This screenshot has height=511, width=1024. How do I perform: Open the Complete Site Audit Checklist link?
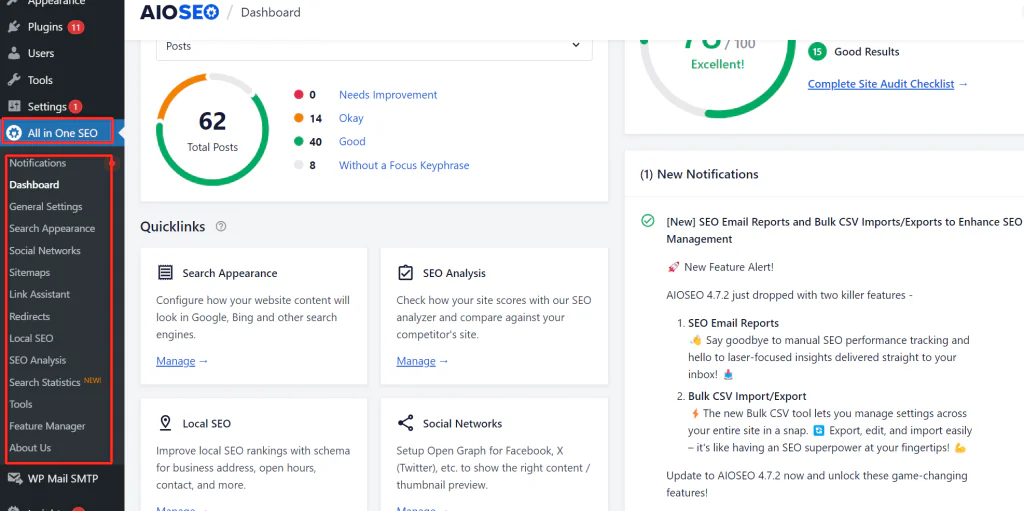pyautogui.click(x=881, y=84)
